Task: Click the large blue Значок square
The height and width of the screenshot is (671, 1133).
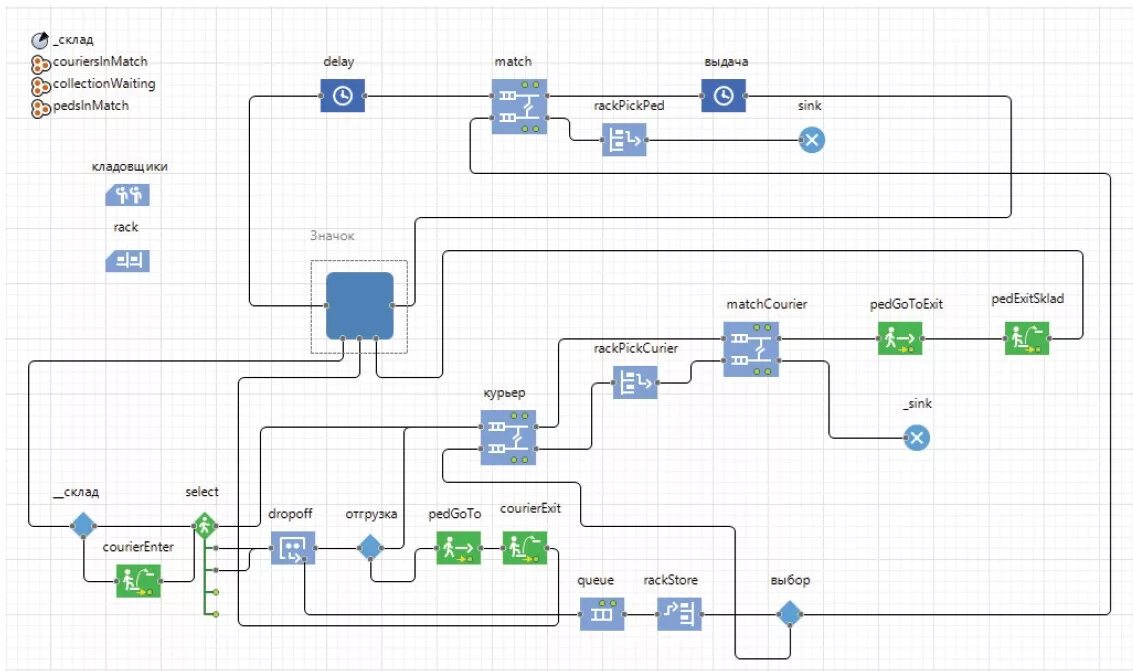Action: click(360, 306)
